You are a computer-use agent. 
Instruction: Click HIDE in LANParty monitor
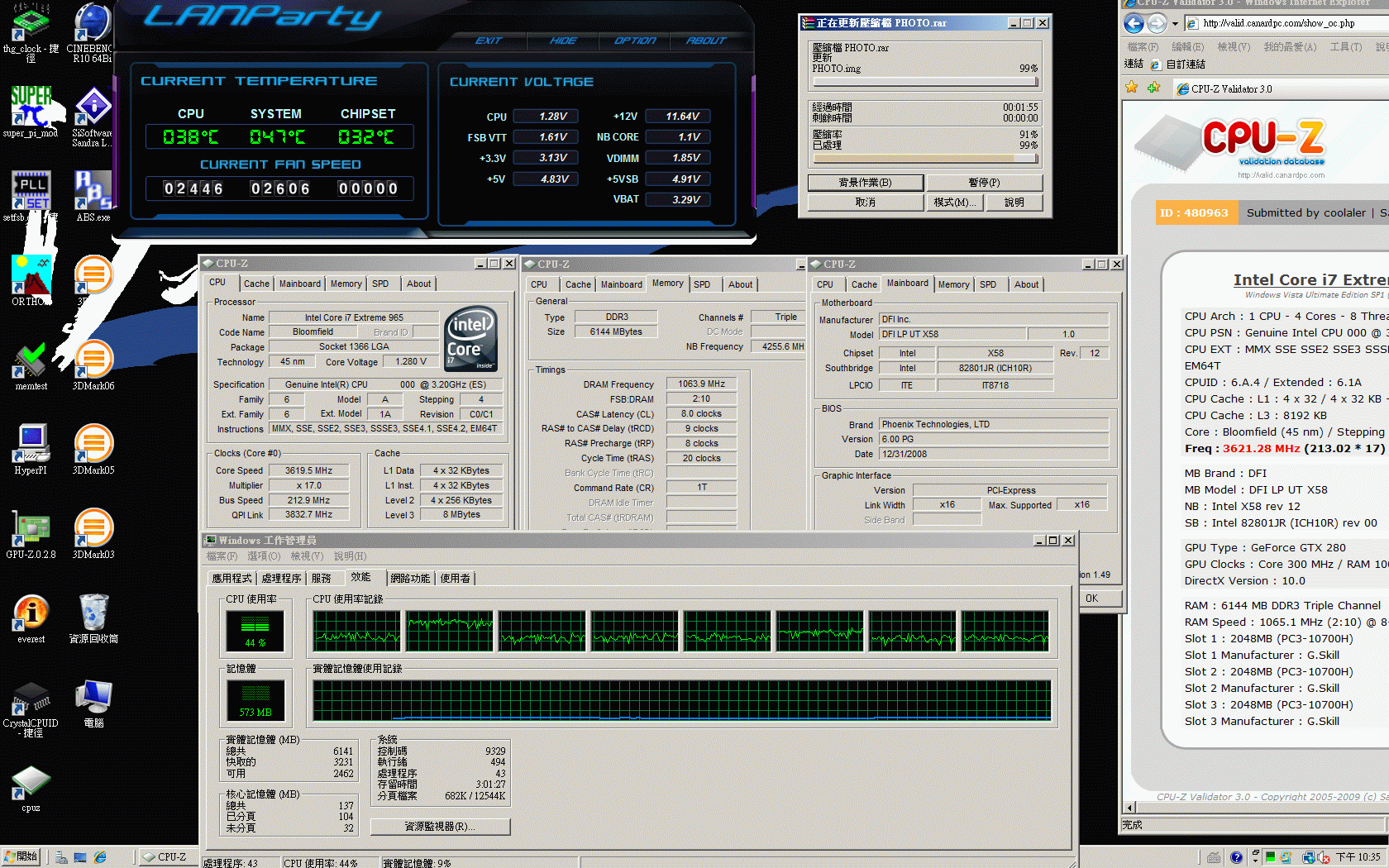pyautogui.click(x=563, y=41)
